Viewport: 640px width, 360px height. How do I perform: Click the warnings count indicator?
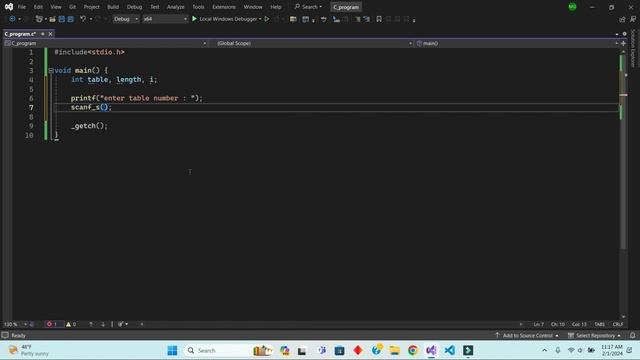coord(71,324)
